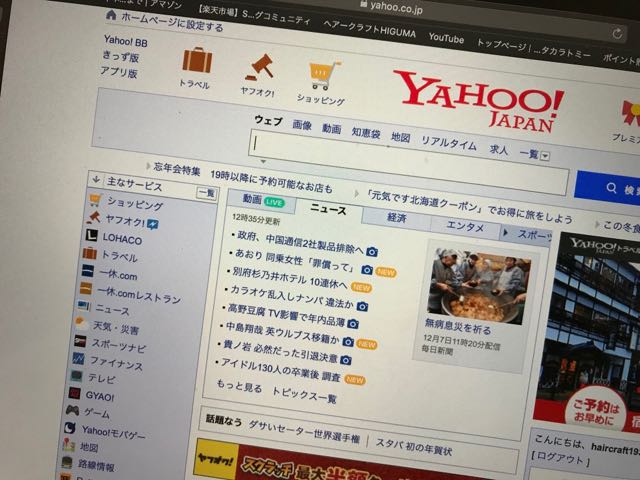Image resolution: width=640 pixels, height=480 pixels.
Task: Open the アプリ版 link
Action: (x=118, y=72)
